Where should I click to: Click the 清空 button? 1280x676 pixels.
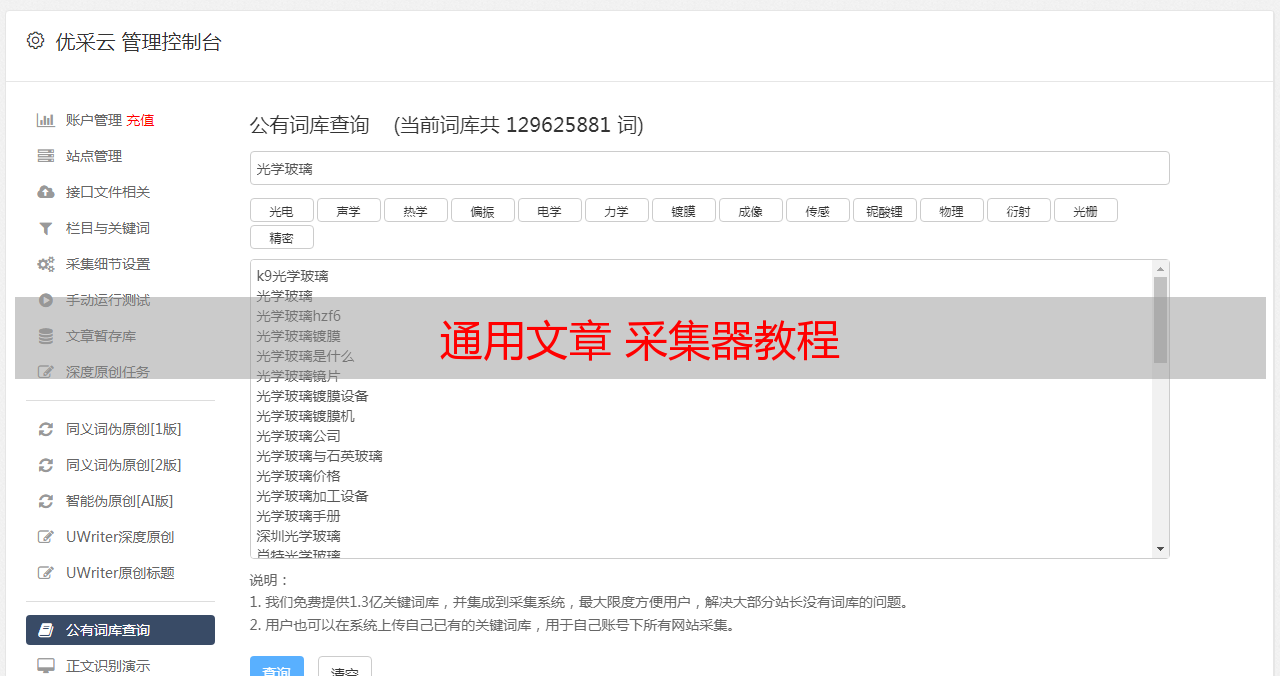click(x=345, y=667)
